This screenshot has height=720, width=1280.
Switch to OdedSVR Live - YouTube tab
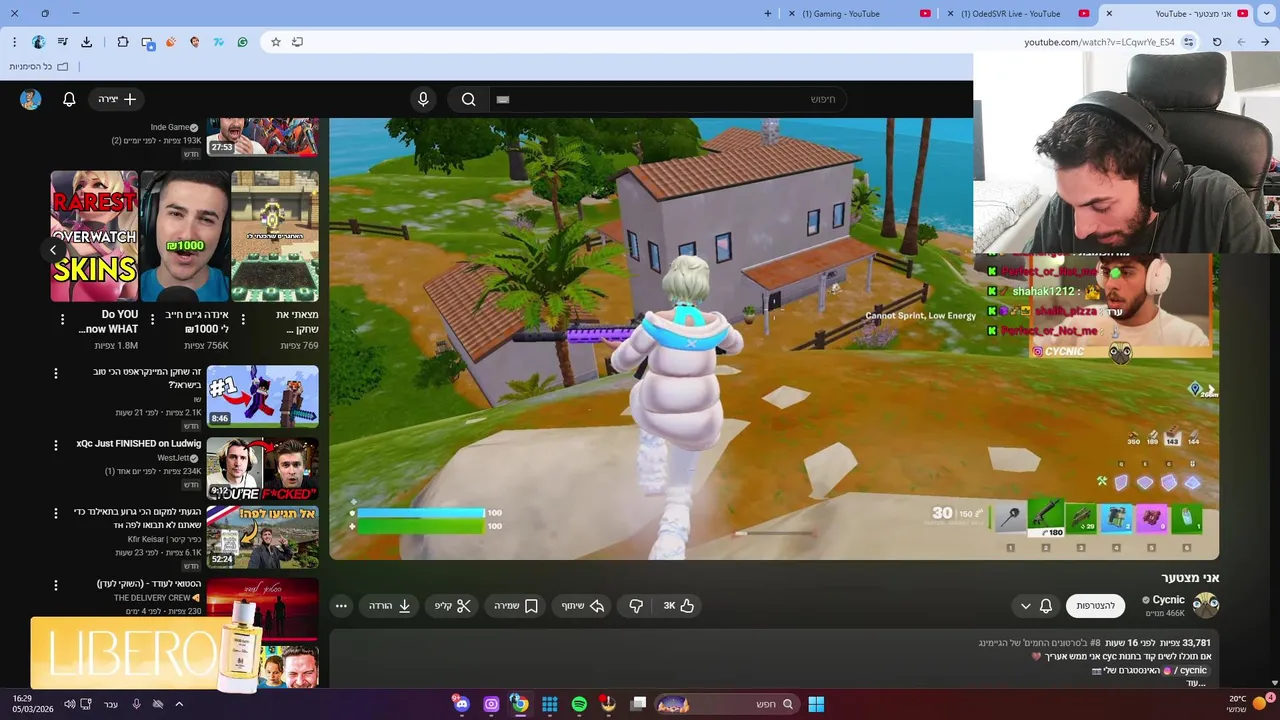coord(1010,14)
